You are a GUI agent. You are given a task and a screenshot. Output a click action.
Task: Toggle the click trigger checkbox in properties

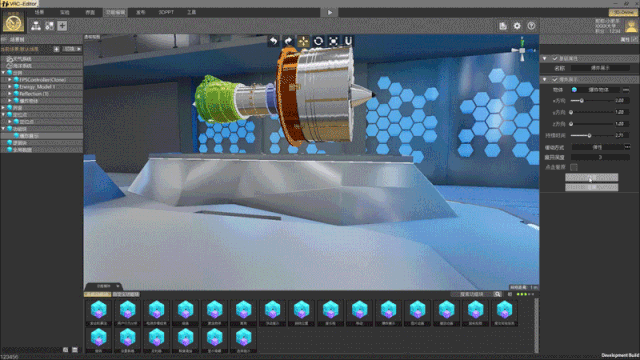click(573, 167)
